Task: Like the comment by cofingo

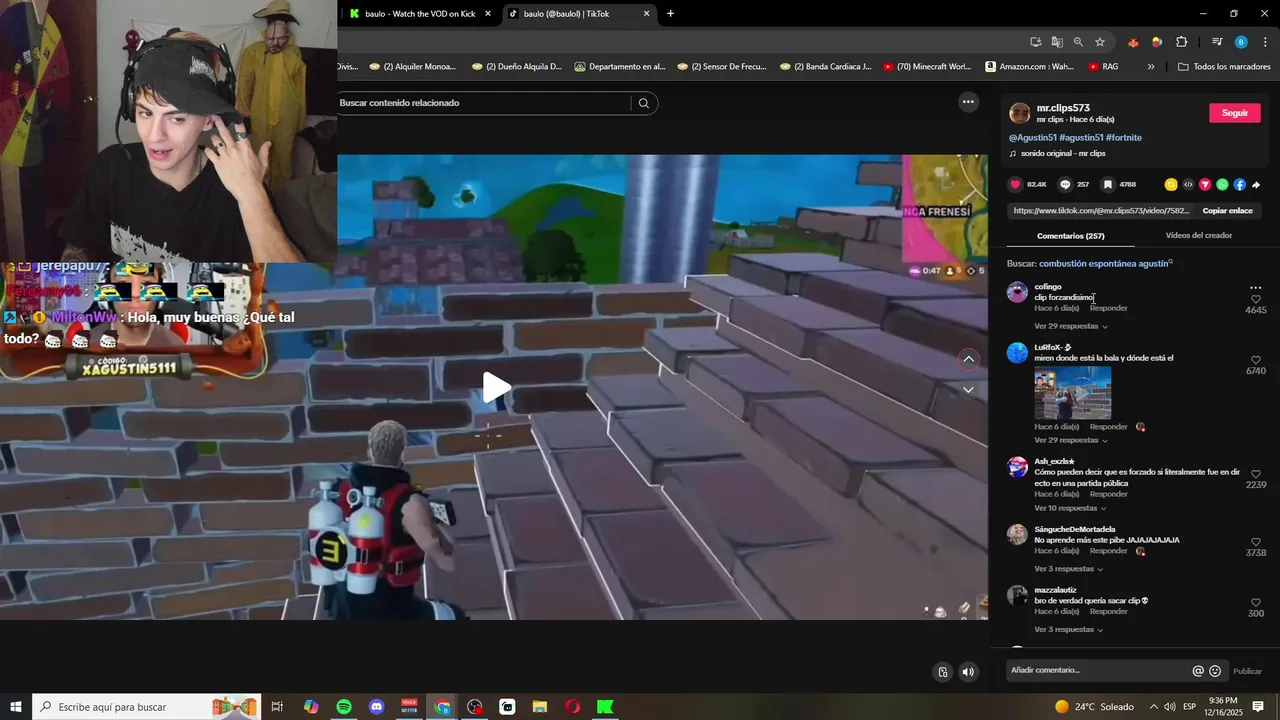Action: coord(1256,299)
